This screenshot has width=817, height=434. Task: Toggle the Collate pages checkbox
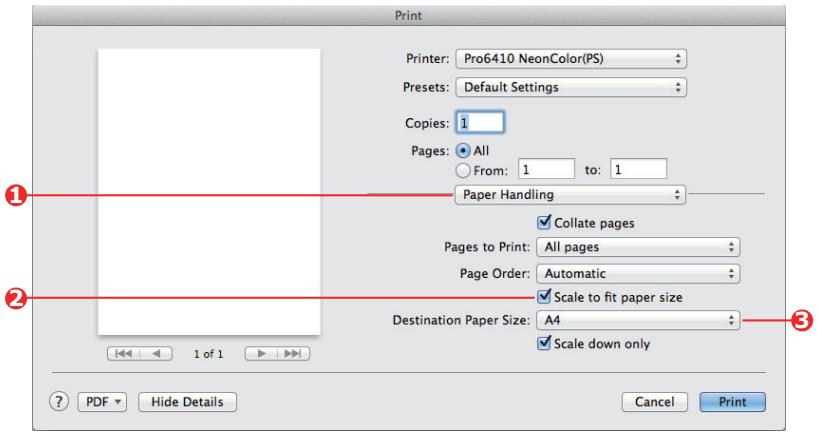point(543,223)
